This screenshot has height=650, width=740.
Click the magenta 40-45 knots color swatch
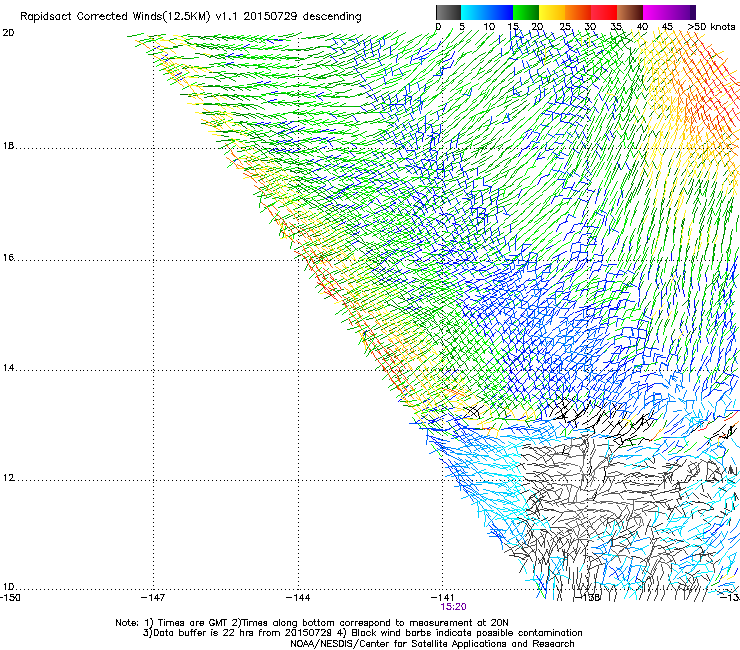(x=656, y=12)
